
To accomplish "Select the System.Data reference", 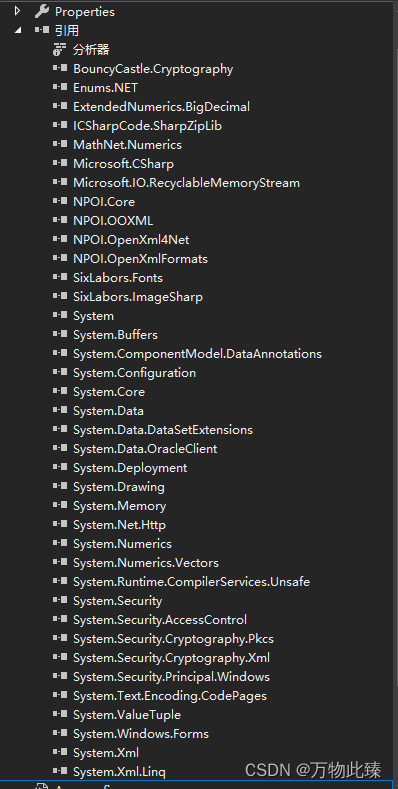I will tap(108, 411).
